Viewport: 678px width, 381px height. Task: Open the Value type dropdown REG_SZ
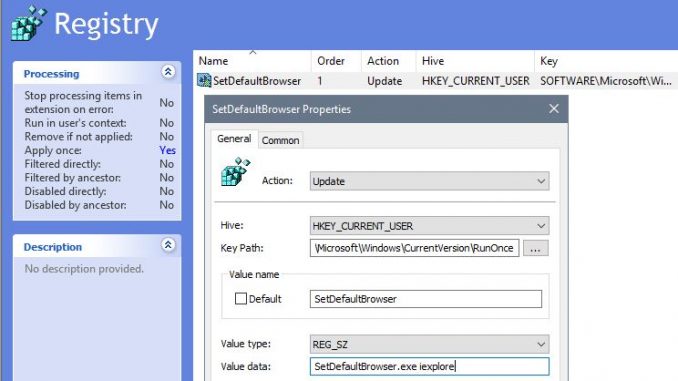point(429,344)
